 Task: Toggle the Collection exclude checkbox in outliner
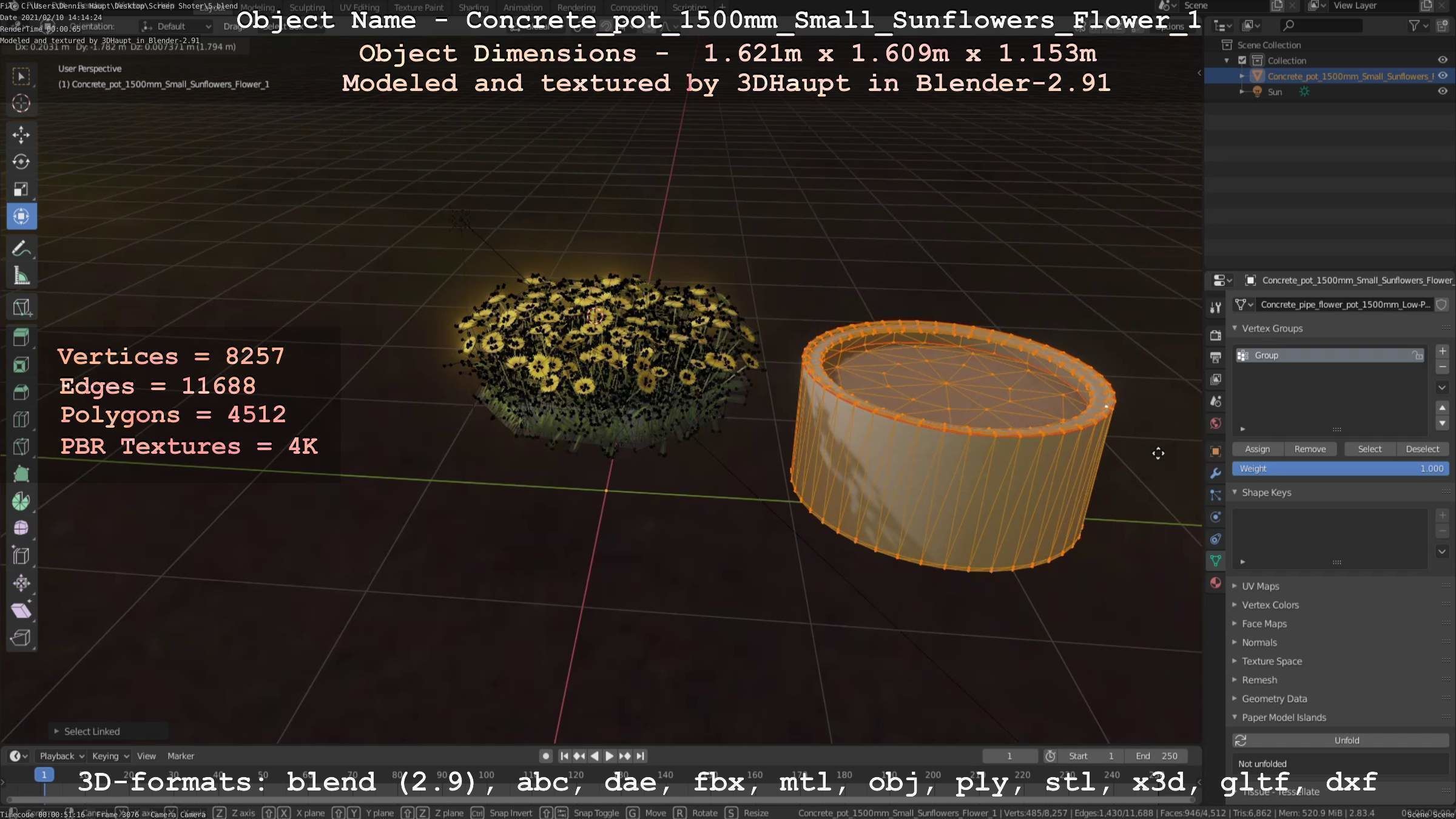[x=1242, y=60]
